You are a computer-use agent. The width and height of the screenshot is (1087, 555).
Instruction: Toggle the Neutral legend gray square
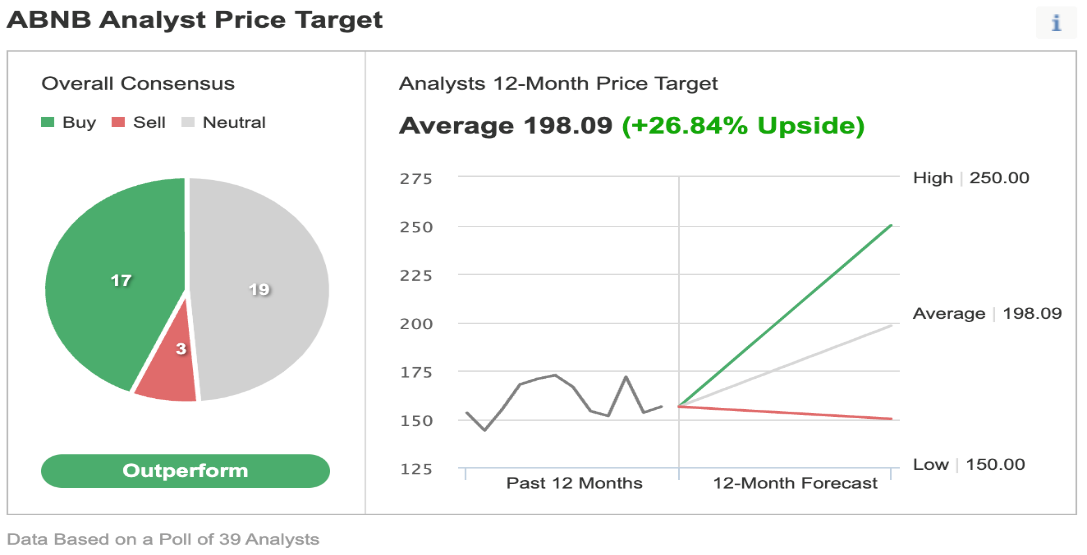pos(188,123)
